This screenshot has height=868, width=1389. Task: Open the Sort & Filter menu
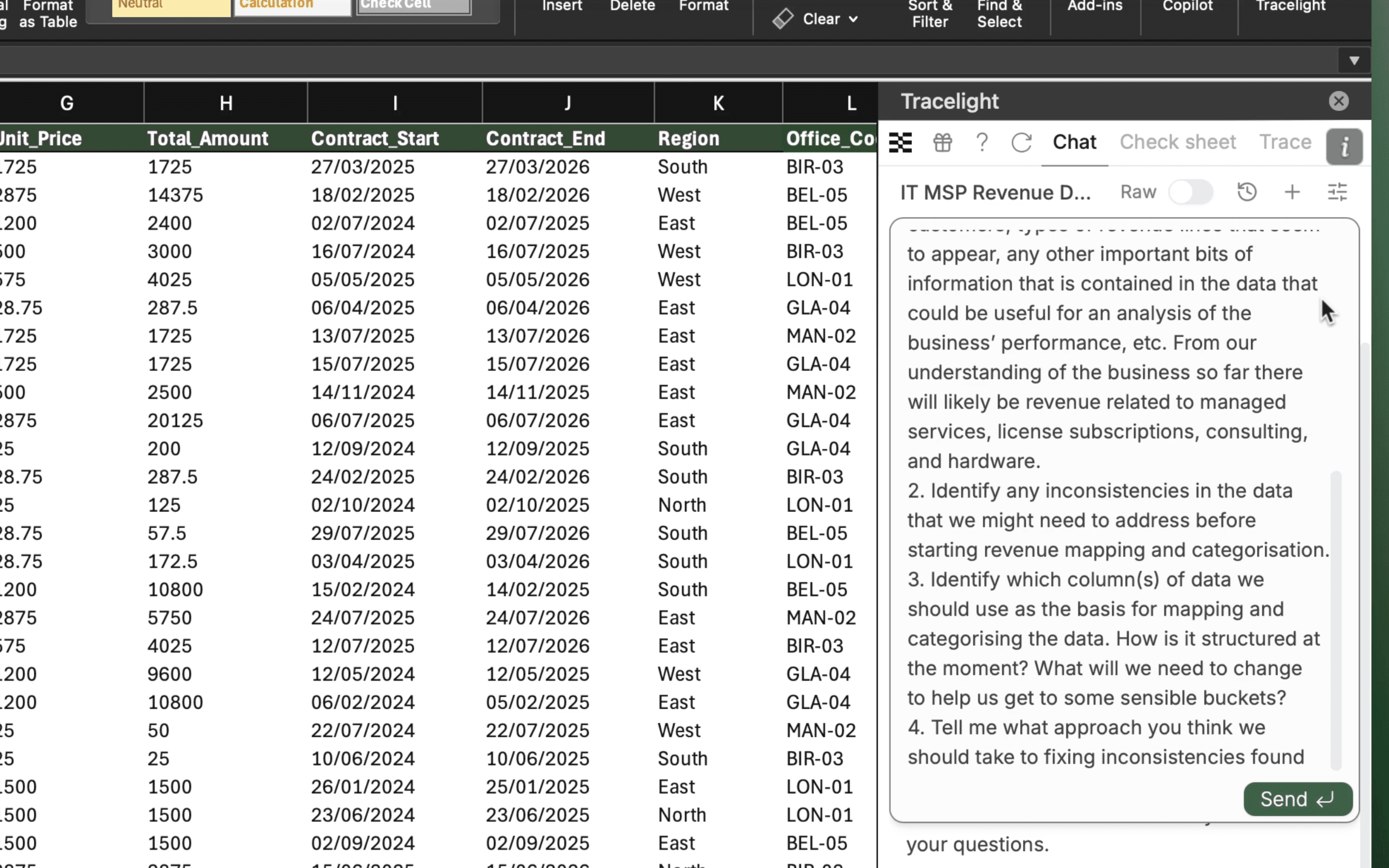tap(930, 14)
